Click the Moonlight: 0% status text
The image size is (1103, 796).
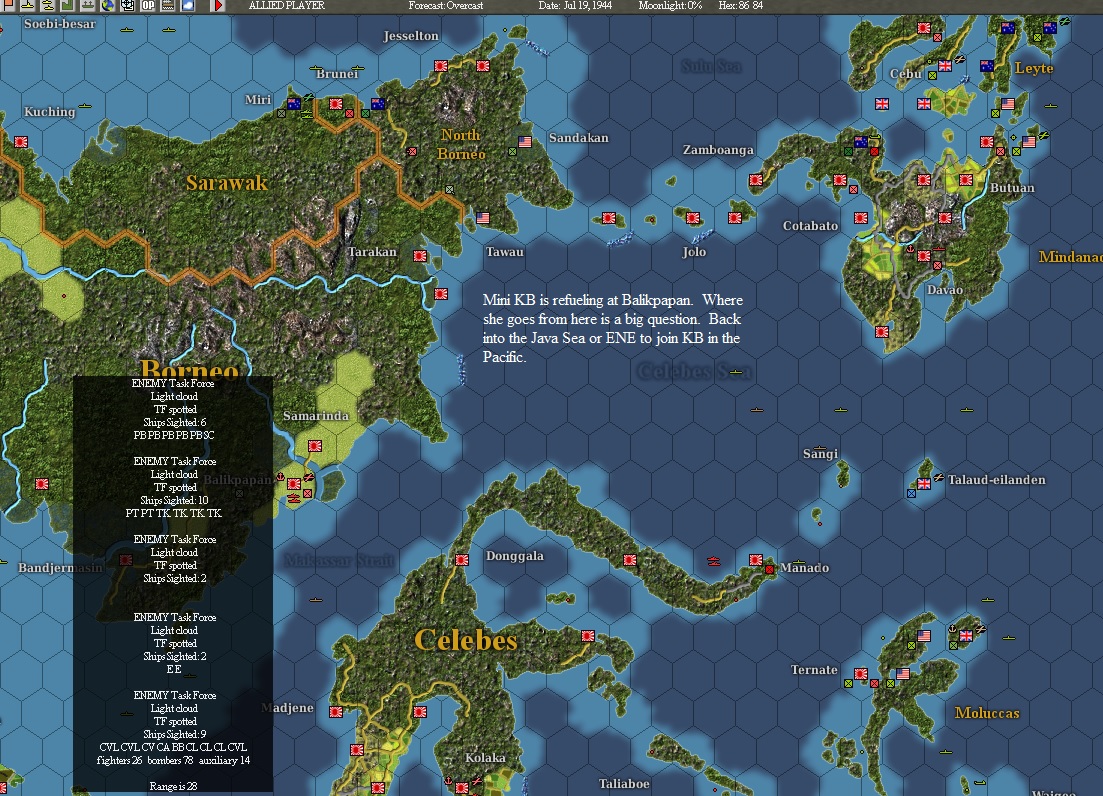pos(670,5)
